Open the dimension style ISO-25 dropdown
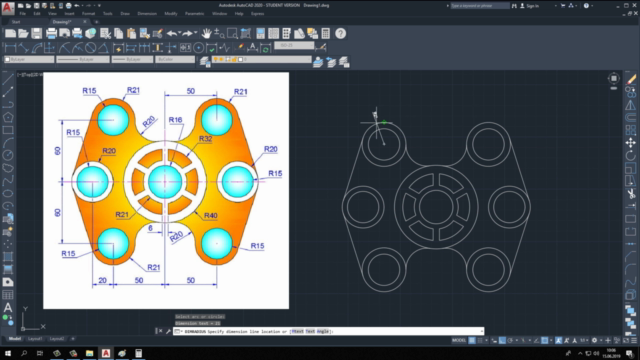The height and width of the screenshot is (360, 640). [x=294, y=45]
